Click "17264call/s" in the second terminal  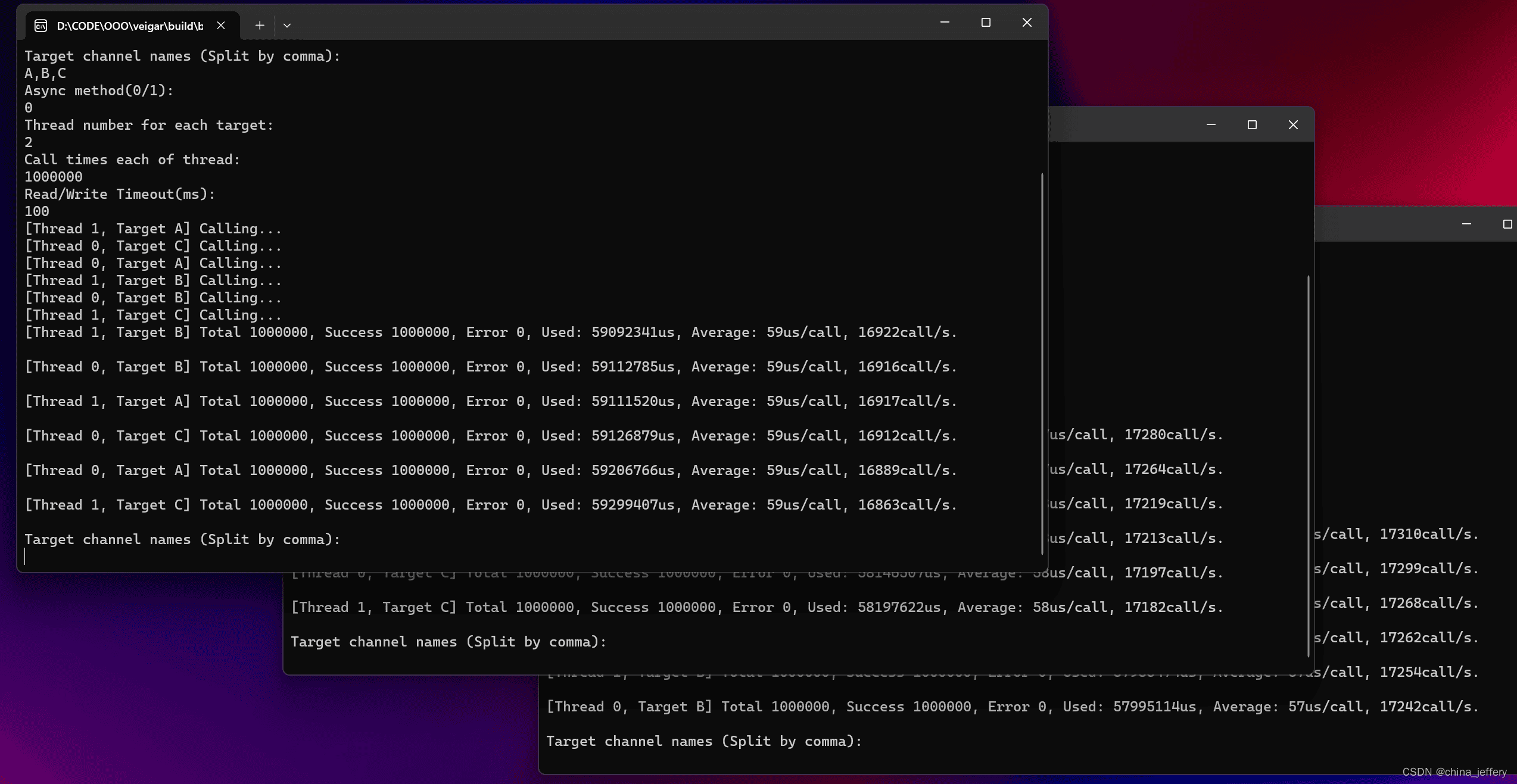1173,469
